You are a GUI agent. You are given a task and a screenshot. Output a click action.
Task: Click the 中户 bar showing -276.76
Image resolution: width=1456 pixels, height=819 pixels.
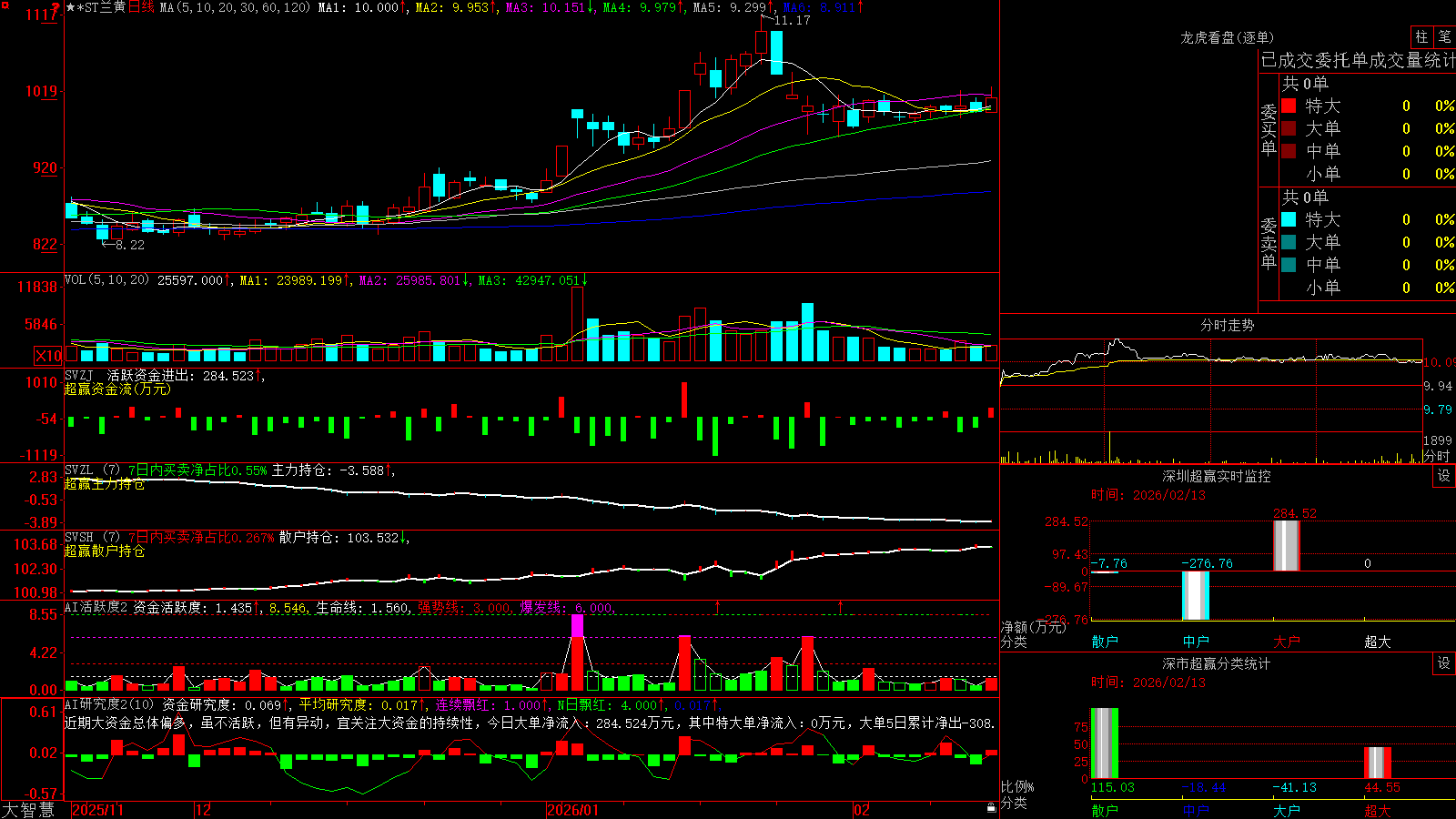[1196, 595]
